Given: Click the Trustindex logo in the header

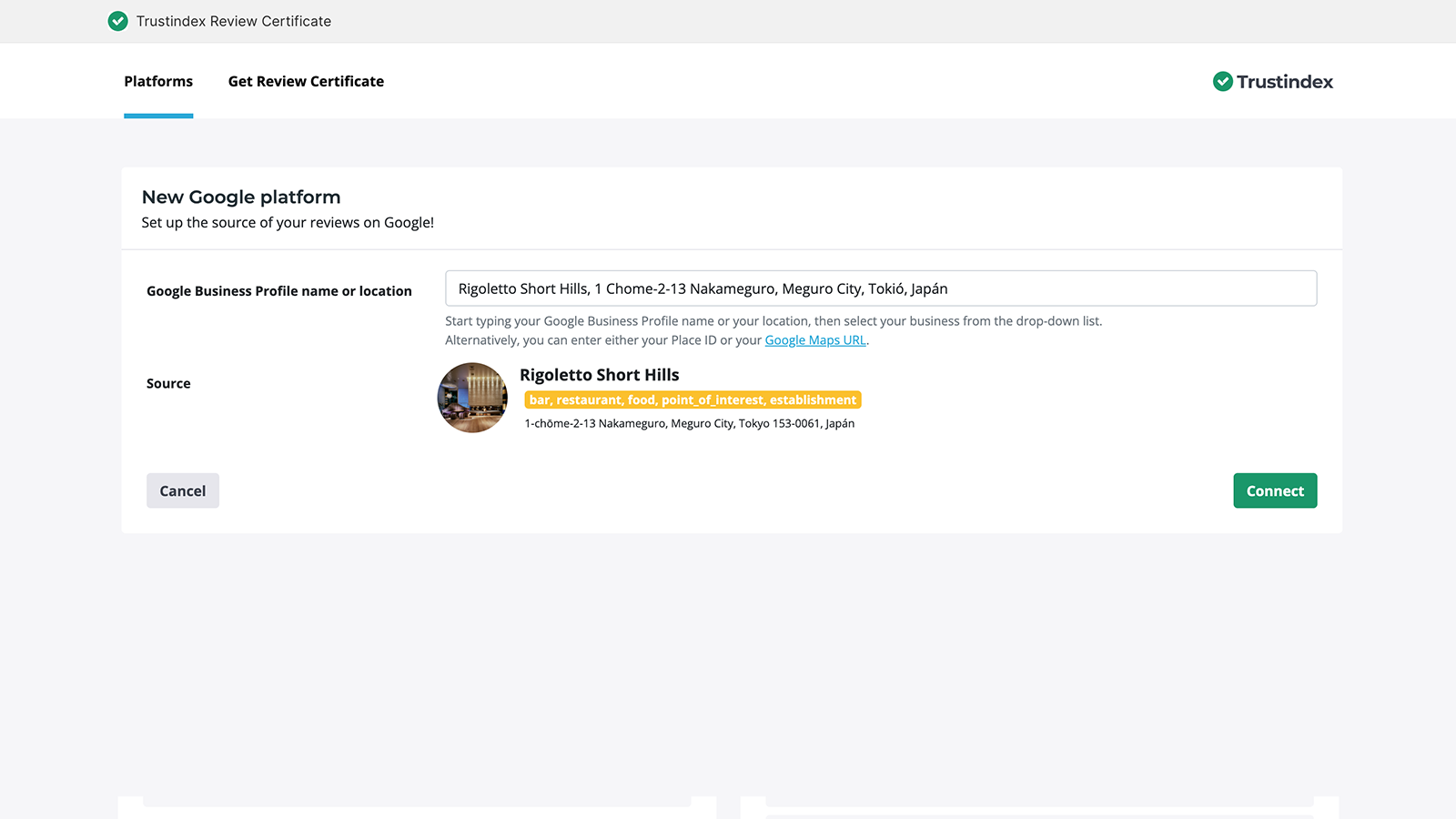Looking at the screenshot, I should pos(1272,82).
